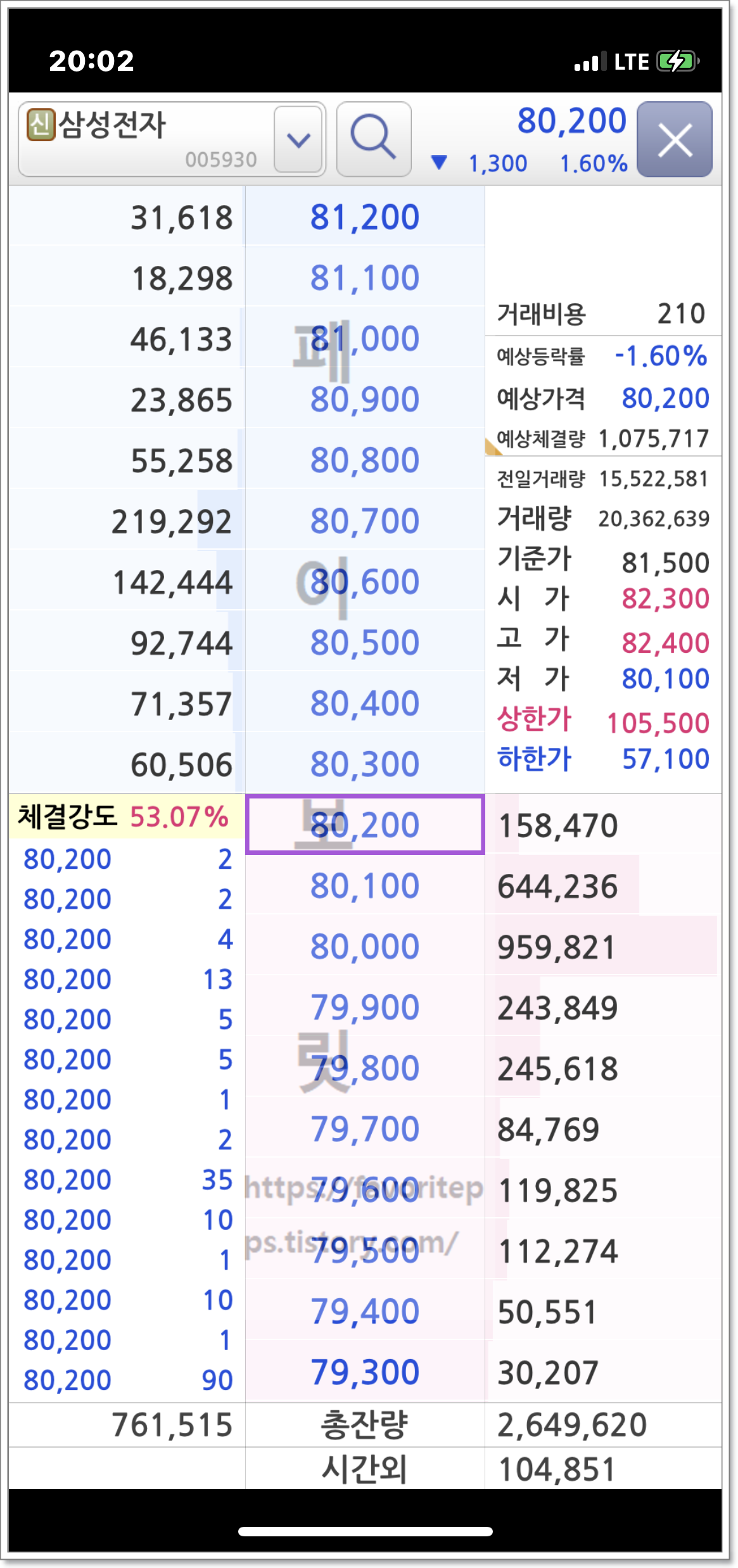Select ask price 80,400

tap(365, 704)
